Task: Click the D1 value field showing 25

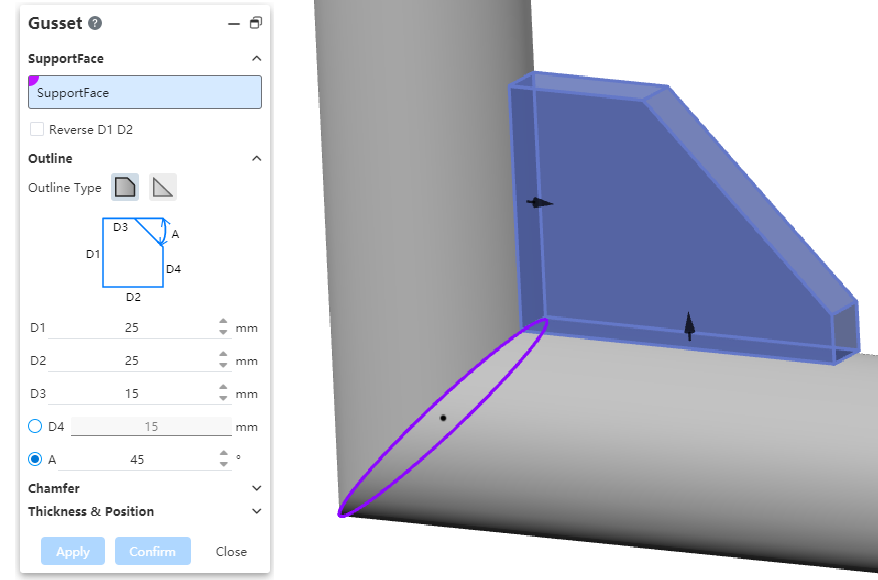Action: (x=132, y=328)
